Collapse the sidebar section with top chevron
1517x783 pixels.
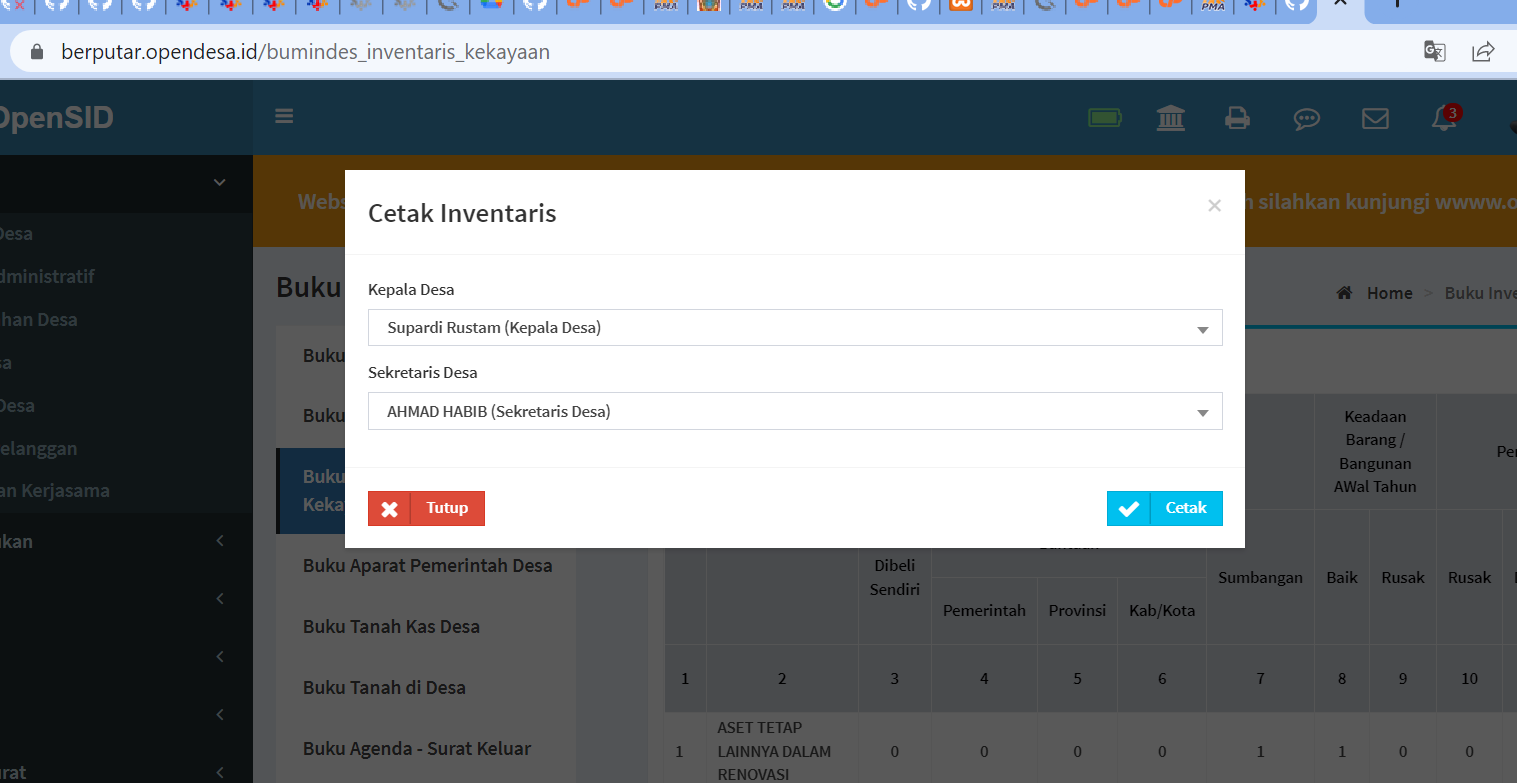click(x=218, y=183)
